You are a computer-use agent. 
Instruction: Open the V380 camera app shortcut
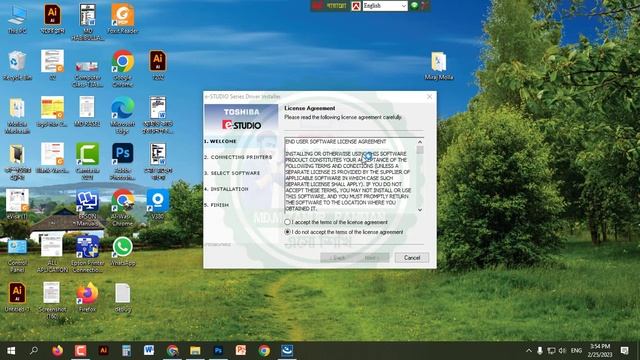[158, 204]
